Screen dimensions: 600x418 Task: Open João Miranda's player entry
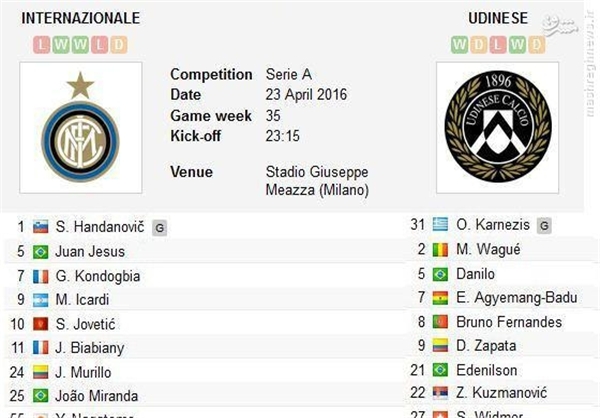(x=98, y=395)
